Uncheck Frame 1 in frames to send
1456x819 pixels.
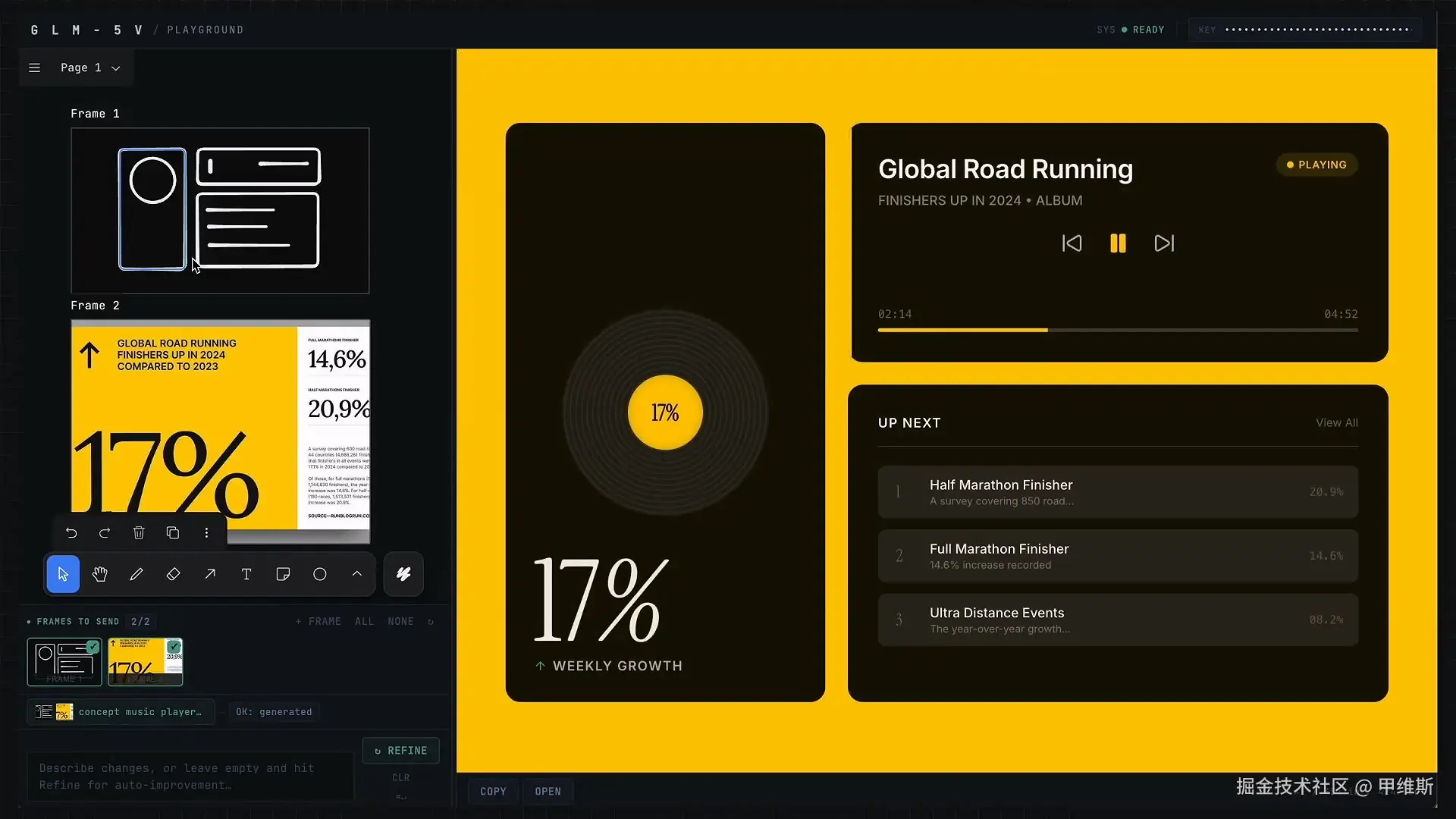coord(93,647)
